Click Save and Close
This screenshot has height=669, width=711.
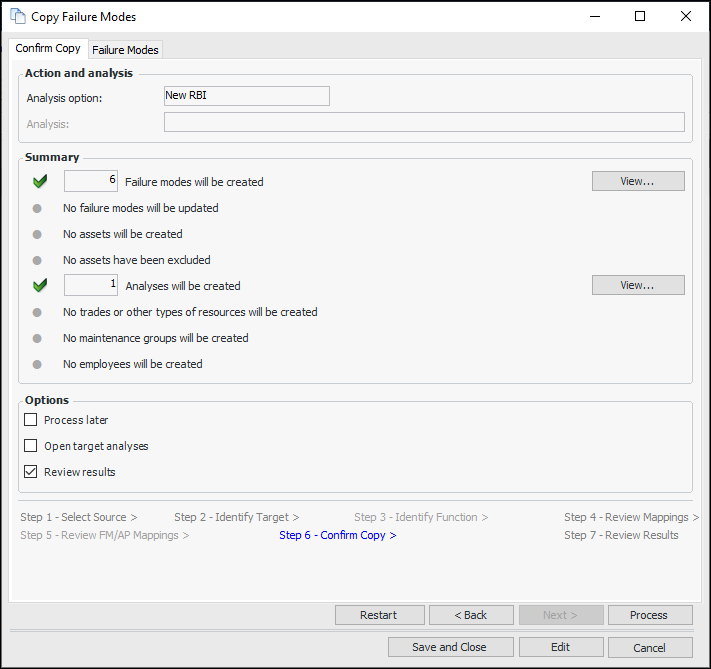pos(450,647)
